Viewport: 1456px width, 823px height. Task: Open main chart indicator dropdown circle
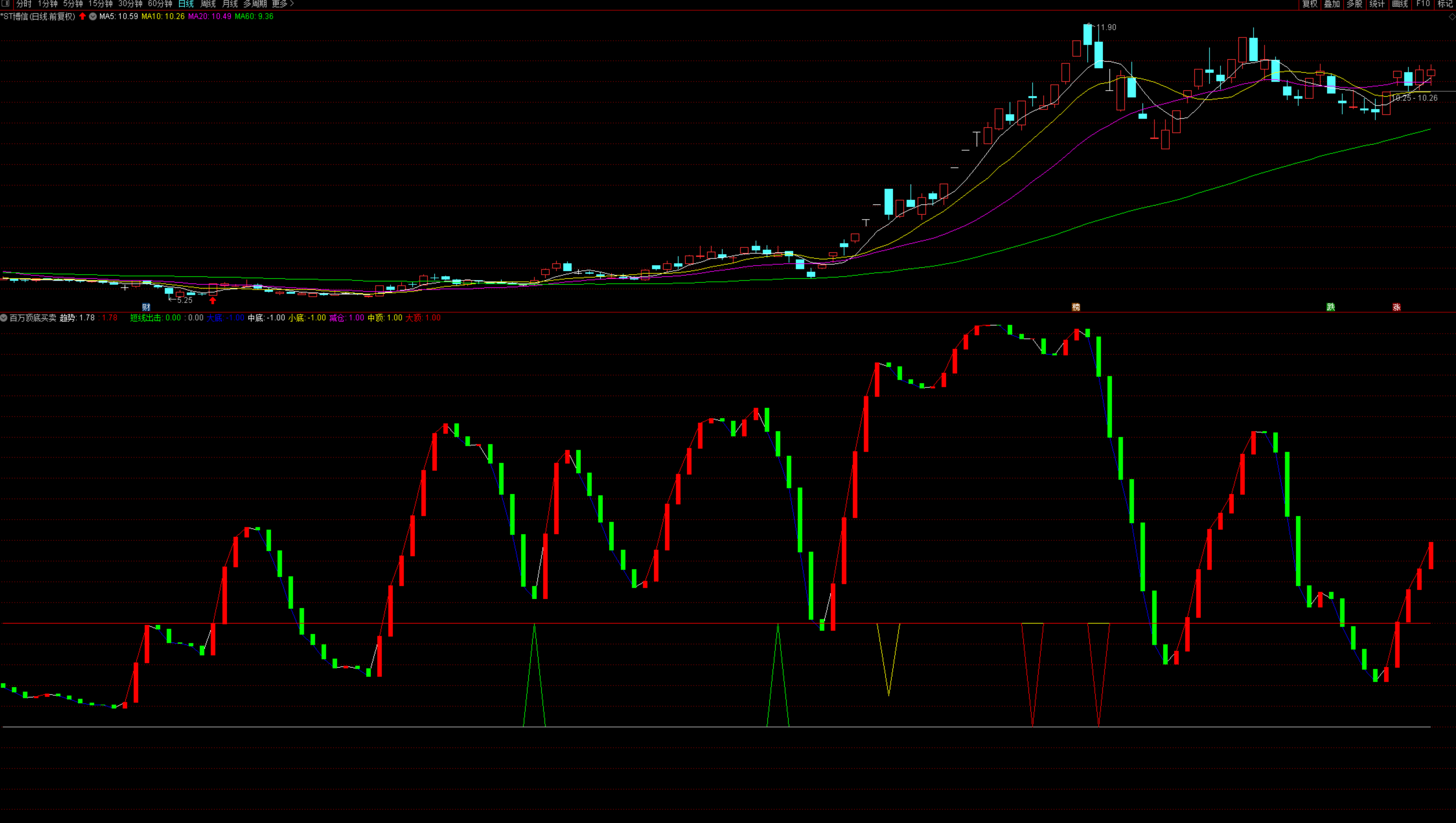point(93,16)
